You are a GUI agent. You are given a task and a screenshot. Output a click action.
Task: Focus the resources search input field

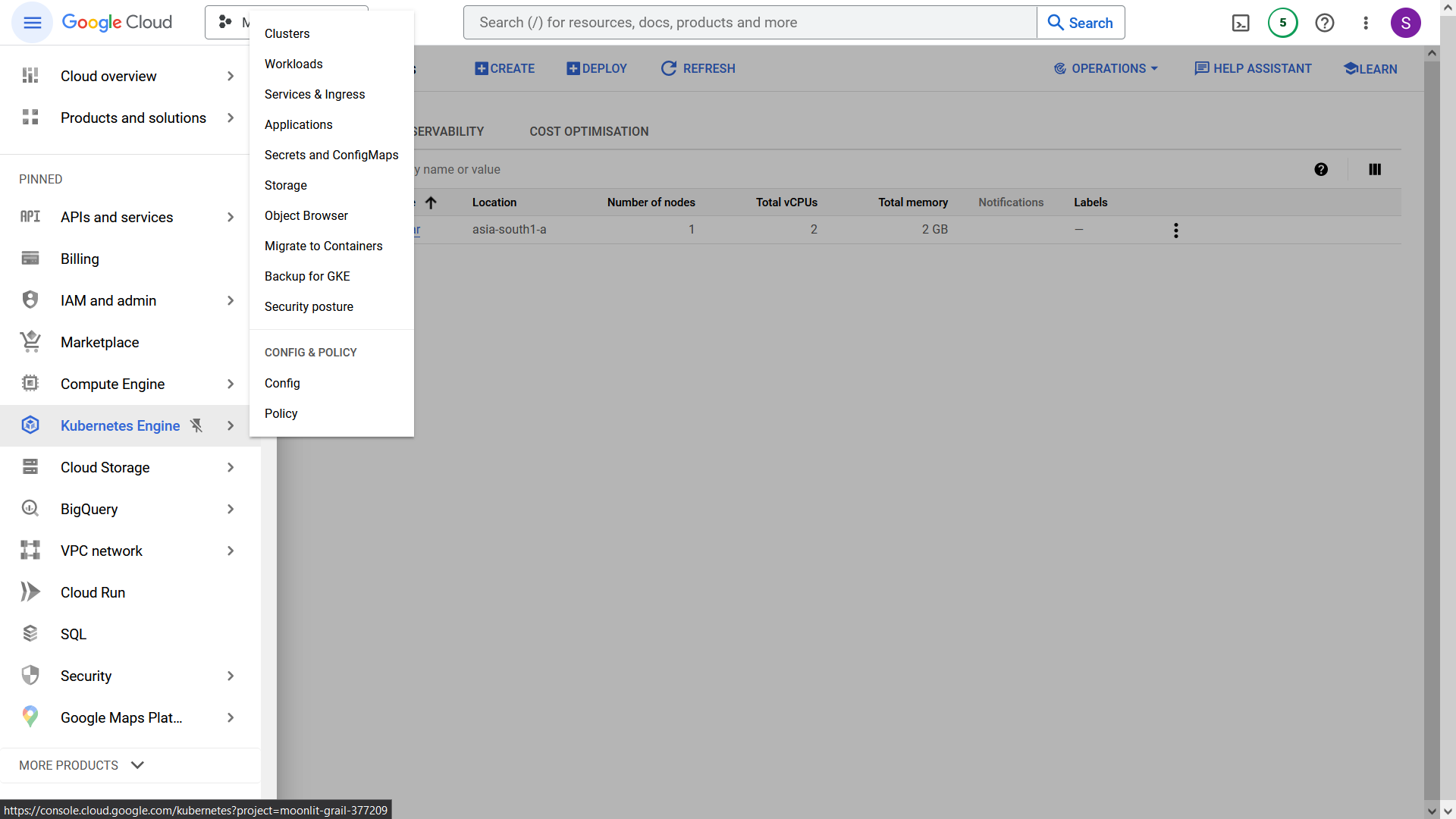[x=751, y=23]
